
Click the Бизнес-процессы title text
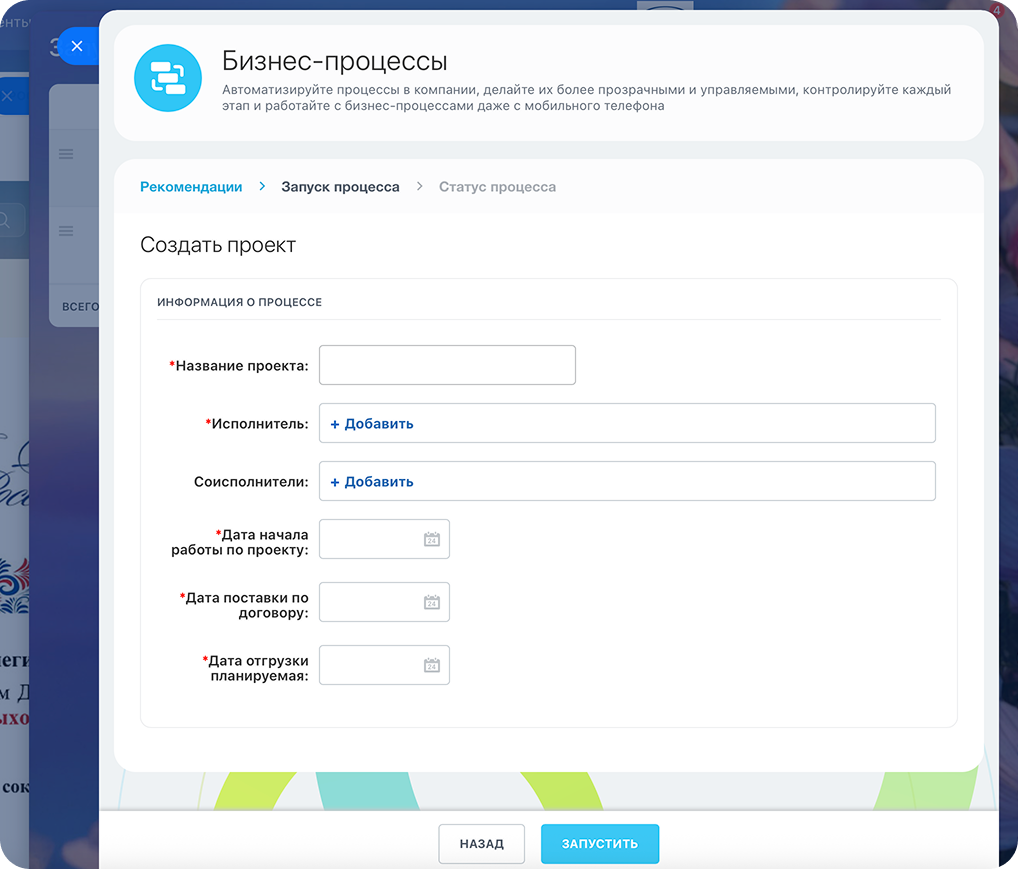coord(335,61)
